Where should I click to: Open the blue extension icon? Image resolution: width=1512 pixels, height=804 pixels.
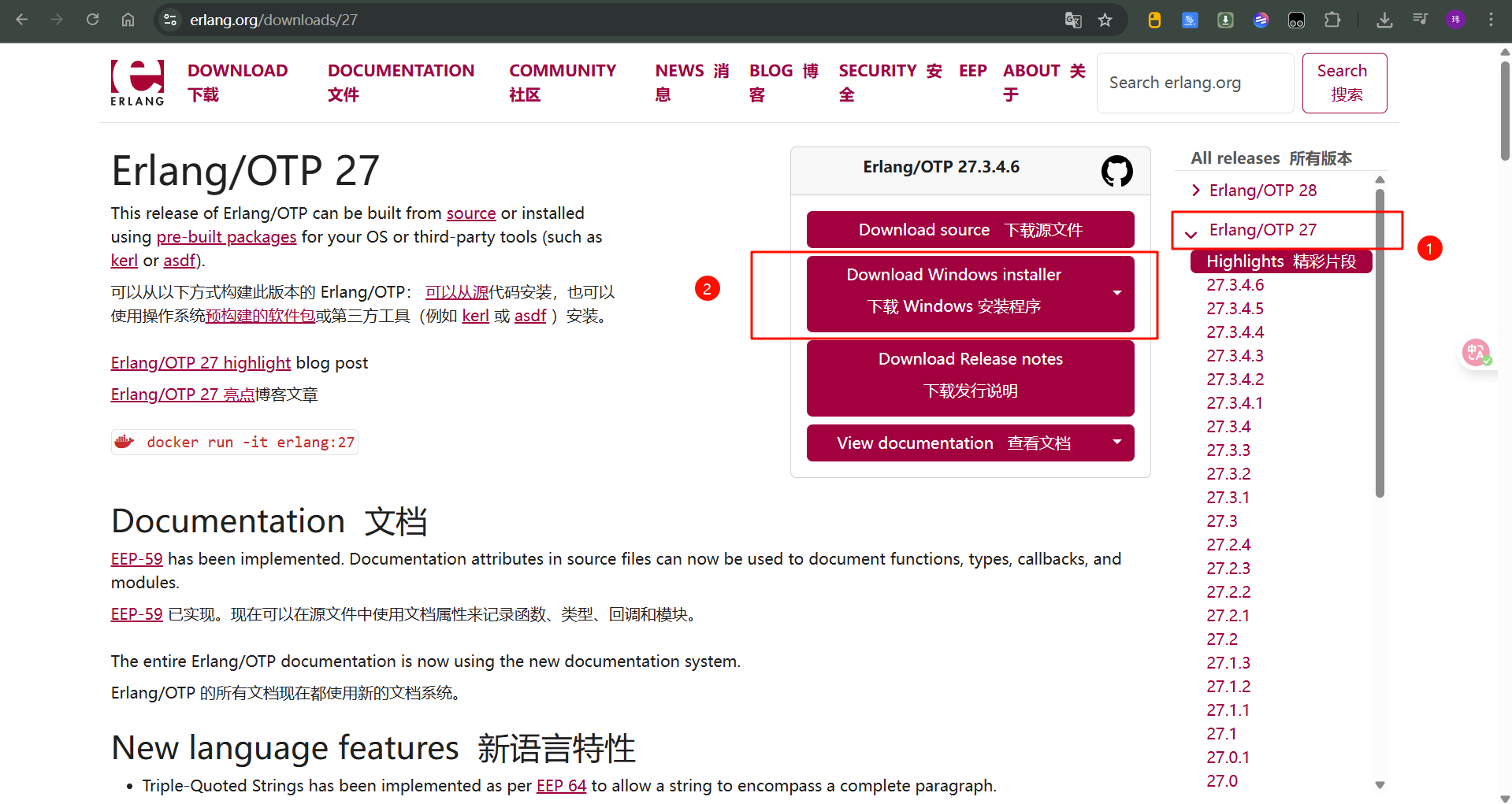point(1190,20)
